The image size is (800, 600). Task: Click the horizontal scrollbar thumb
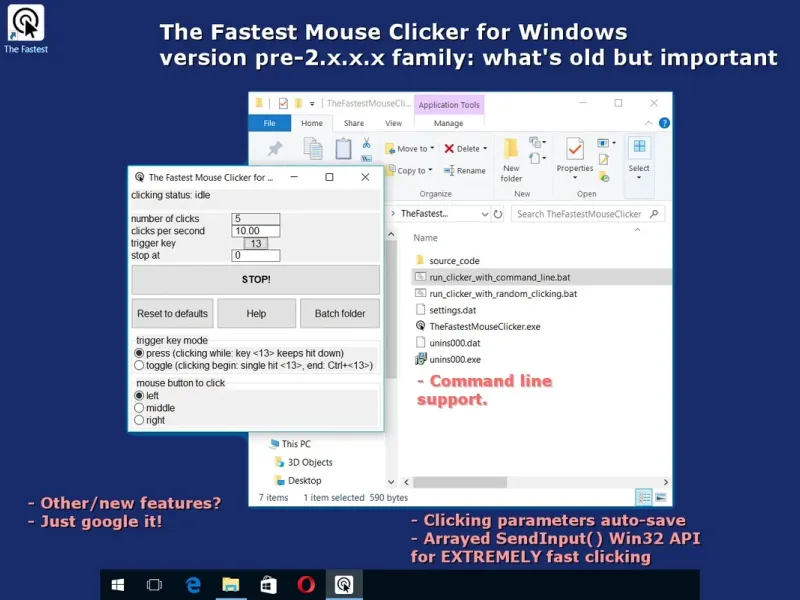coord(460,482)
